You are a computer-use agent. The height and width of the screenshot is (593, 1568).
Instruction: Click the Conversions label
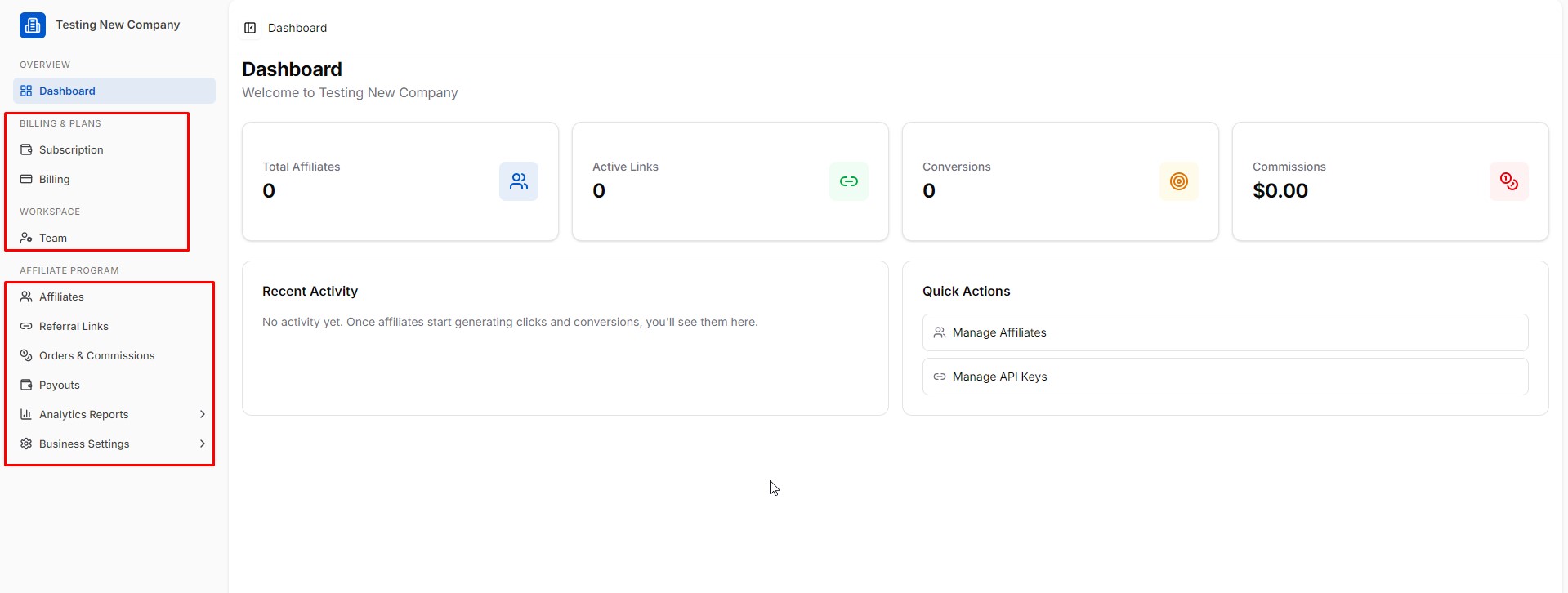pos(956,167)
